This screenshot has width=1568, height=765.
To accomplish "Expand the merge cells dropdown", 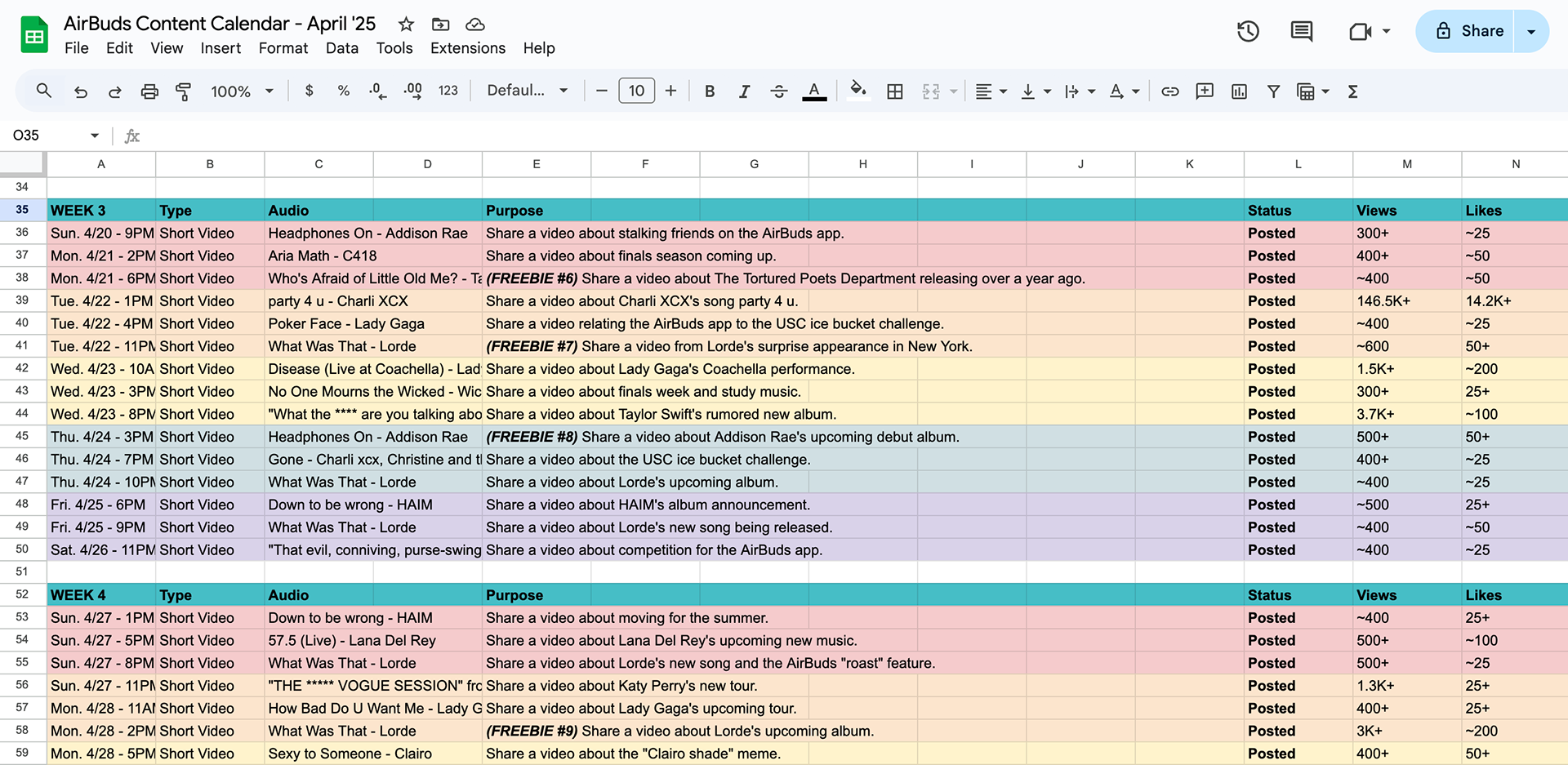I will [954, 91].
